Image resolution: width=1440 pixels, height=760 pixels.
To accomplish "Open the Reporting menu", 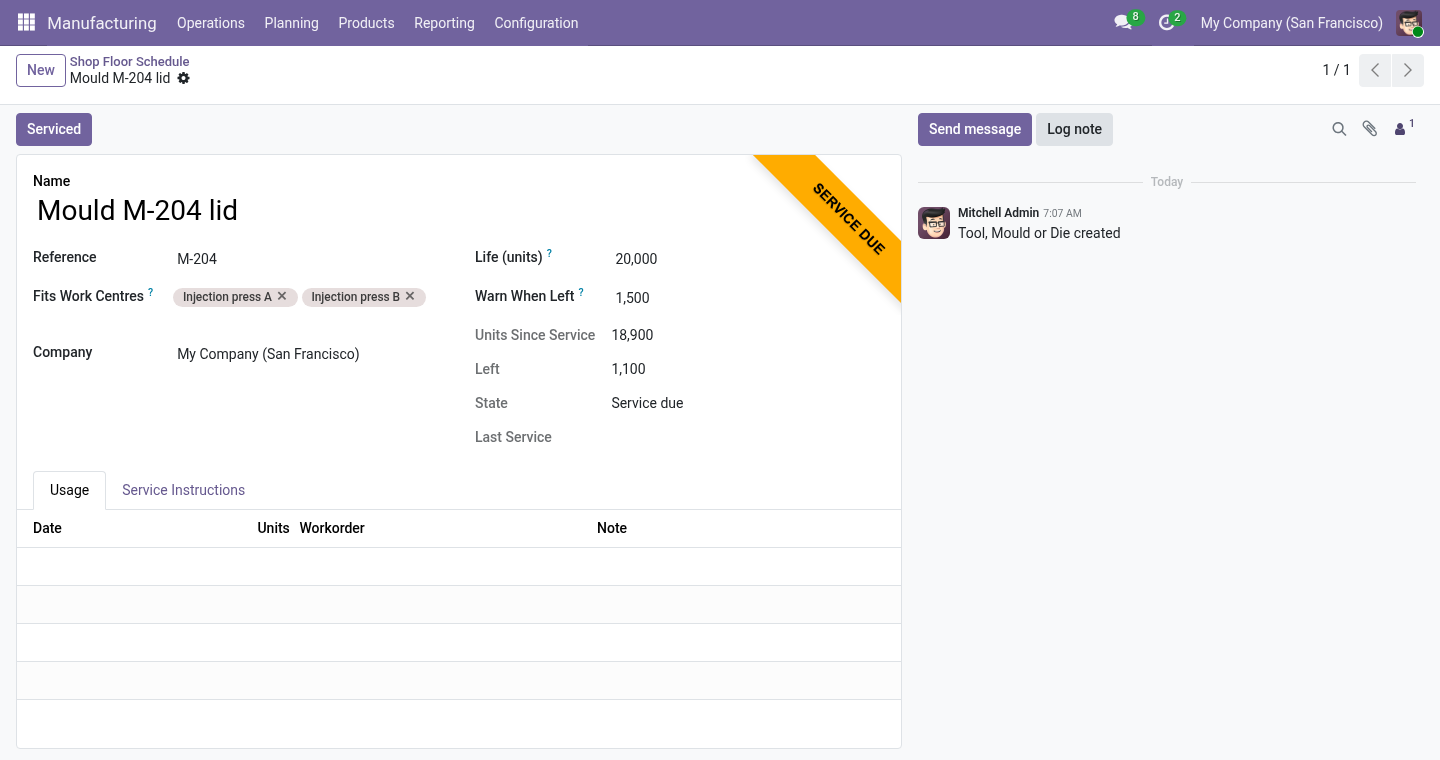I will (444, 23).
